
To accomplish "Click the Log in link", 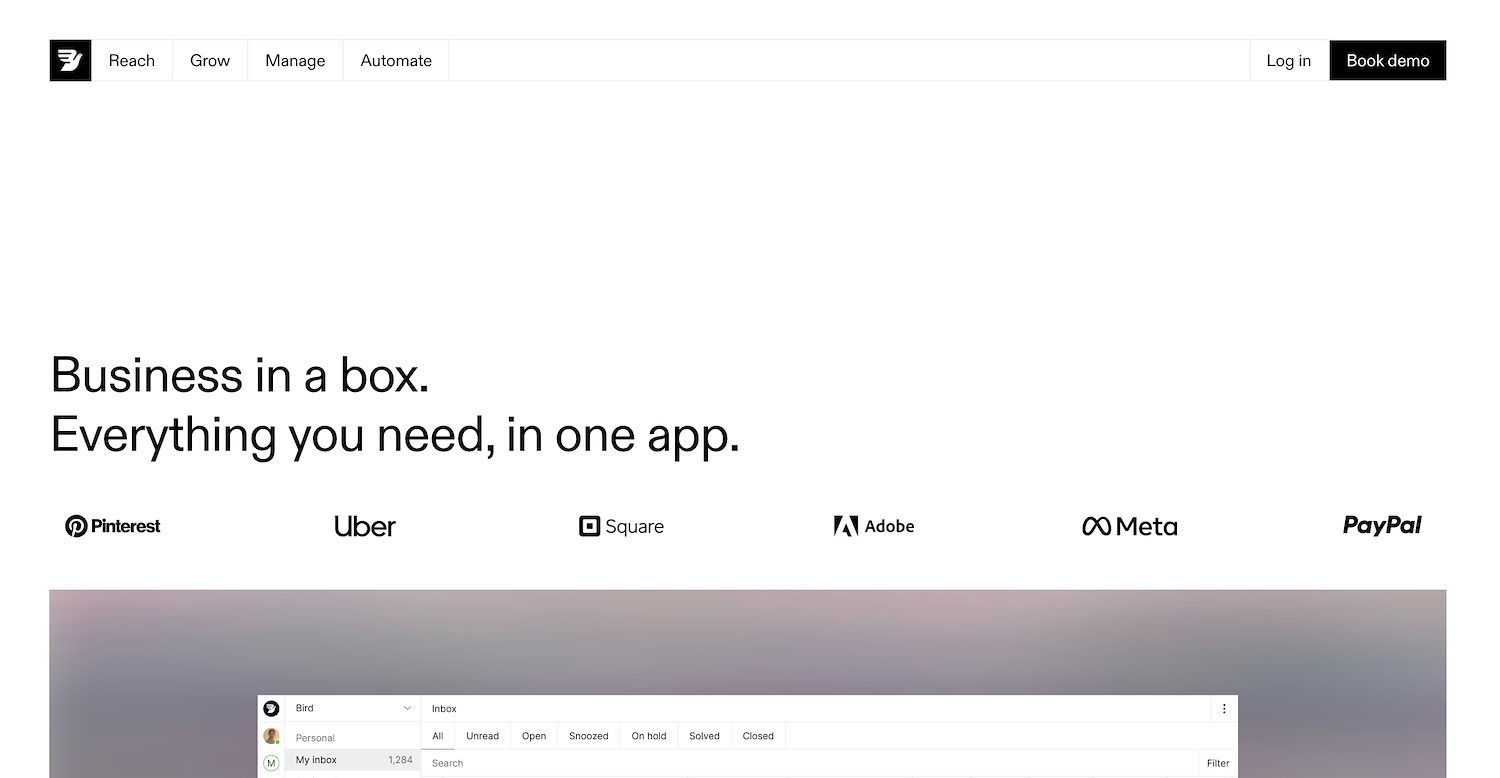I will (1289, 60).
